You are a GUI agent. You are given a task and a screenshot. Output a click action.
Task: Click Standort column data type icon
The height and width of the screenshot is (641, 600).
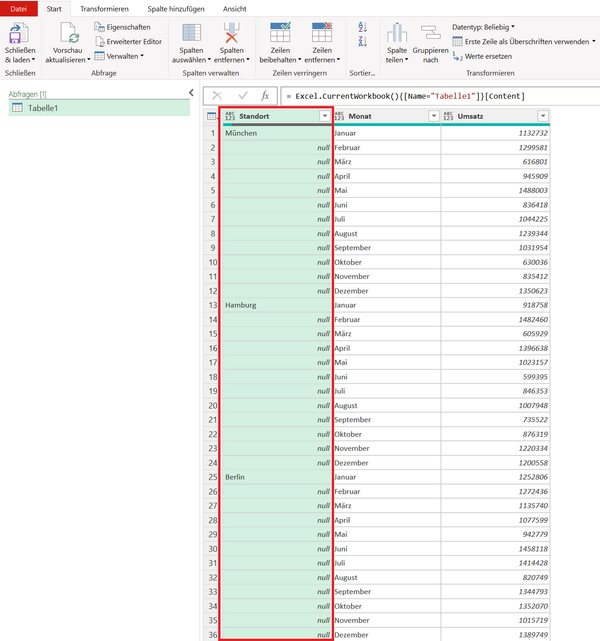(230, 116)
